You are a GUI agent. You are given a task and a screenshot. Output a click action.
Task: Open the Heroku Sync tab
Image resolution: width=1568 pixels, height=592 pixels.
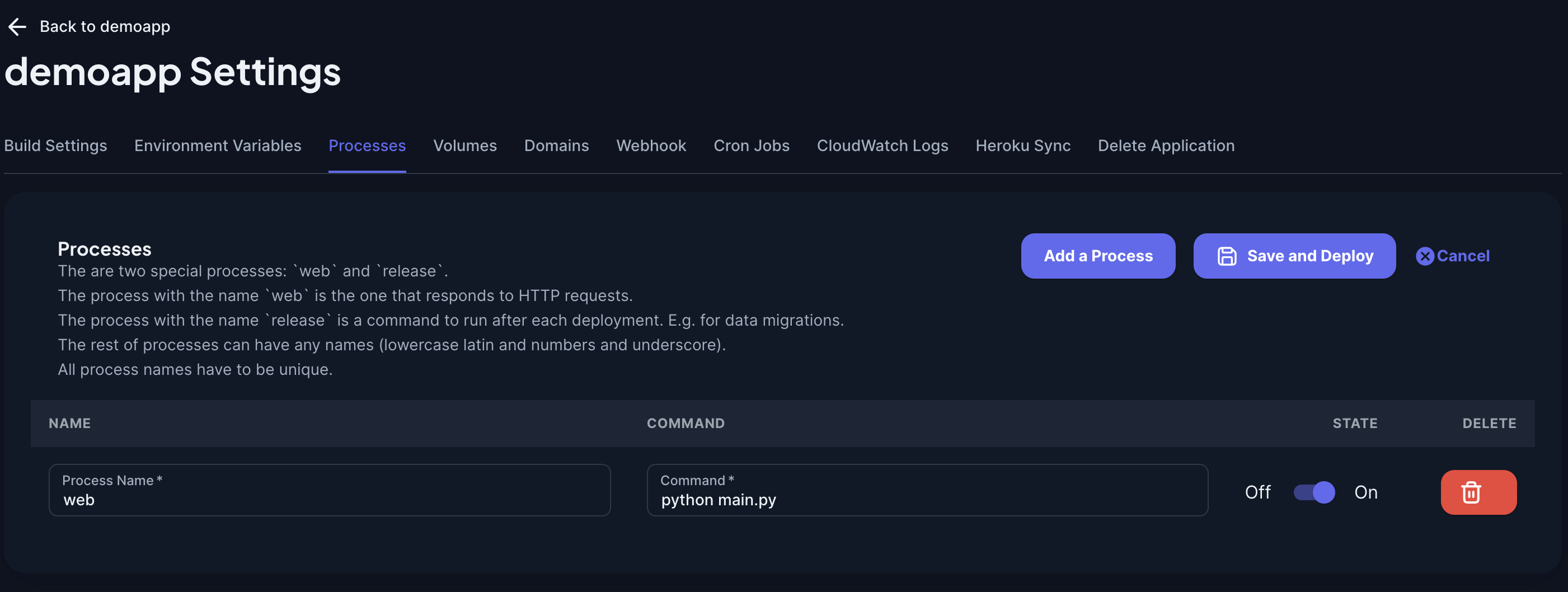[x=1022, y=145]
